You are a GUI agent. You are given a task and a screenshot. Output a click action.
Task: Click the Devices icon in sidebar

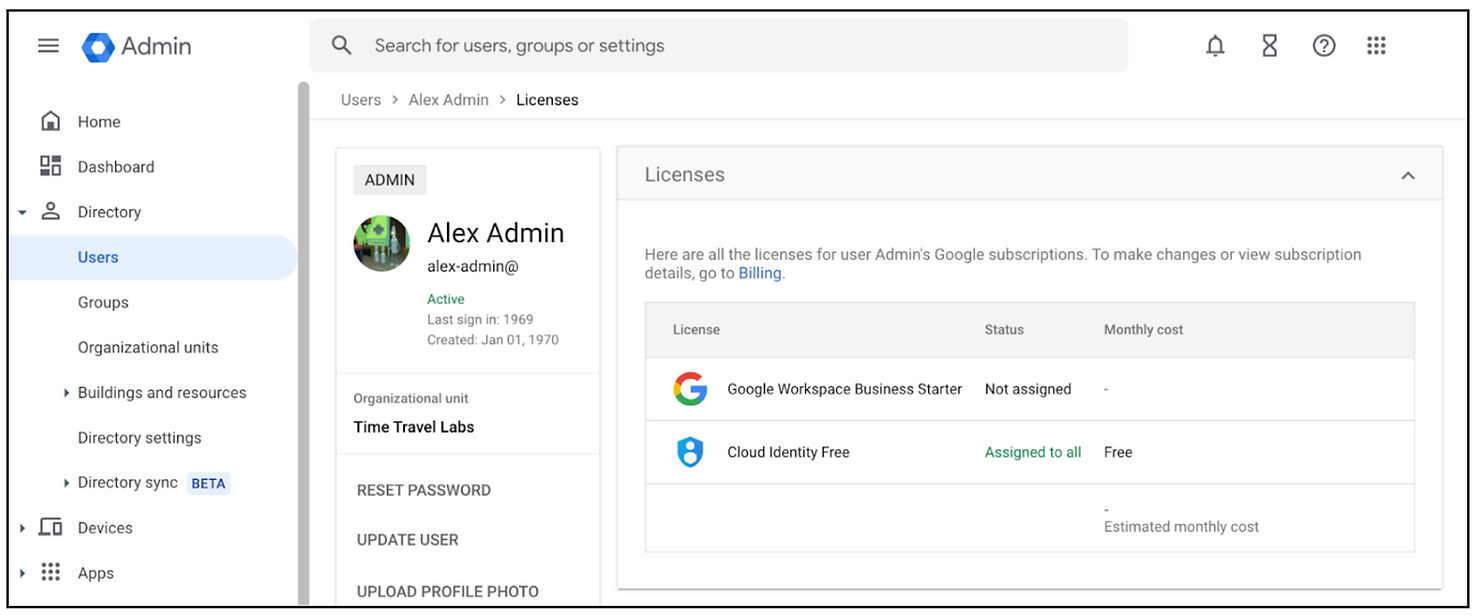pyautogui.click(x=50, y=527)
